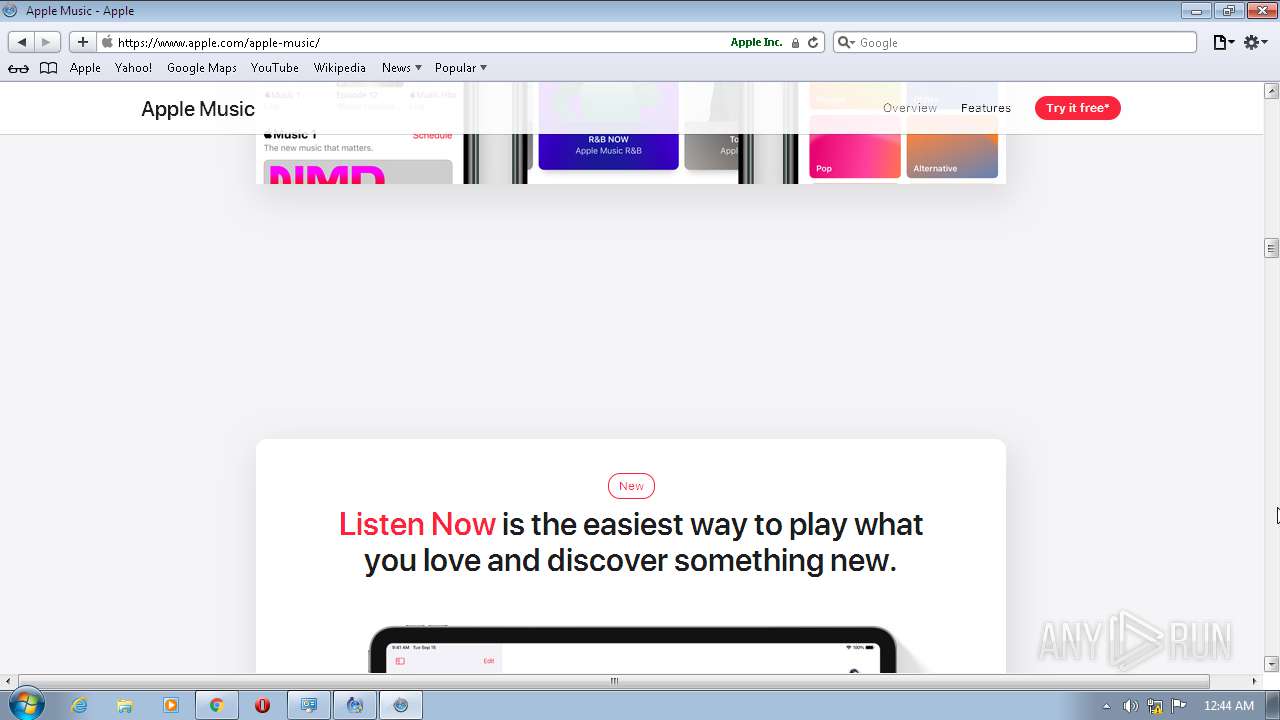Open the Action Center flag icon
Viewport: 1280px width, 720px height.
[1179, 706]
